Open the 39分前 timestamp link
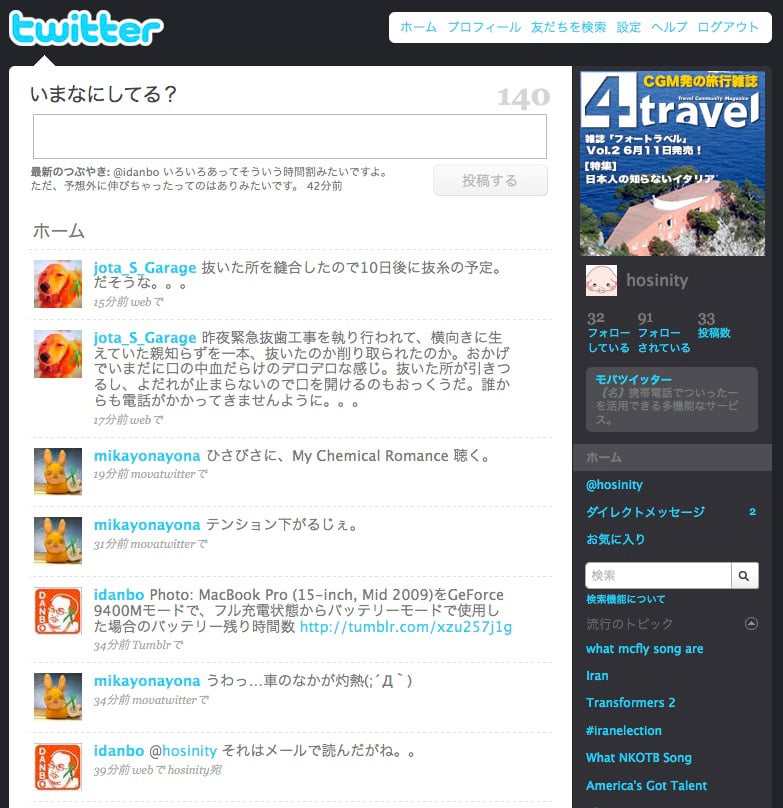The width and height of the screenshot is (783, 808). pyautogui.click(x=111, y=770)
